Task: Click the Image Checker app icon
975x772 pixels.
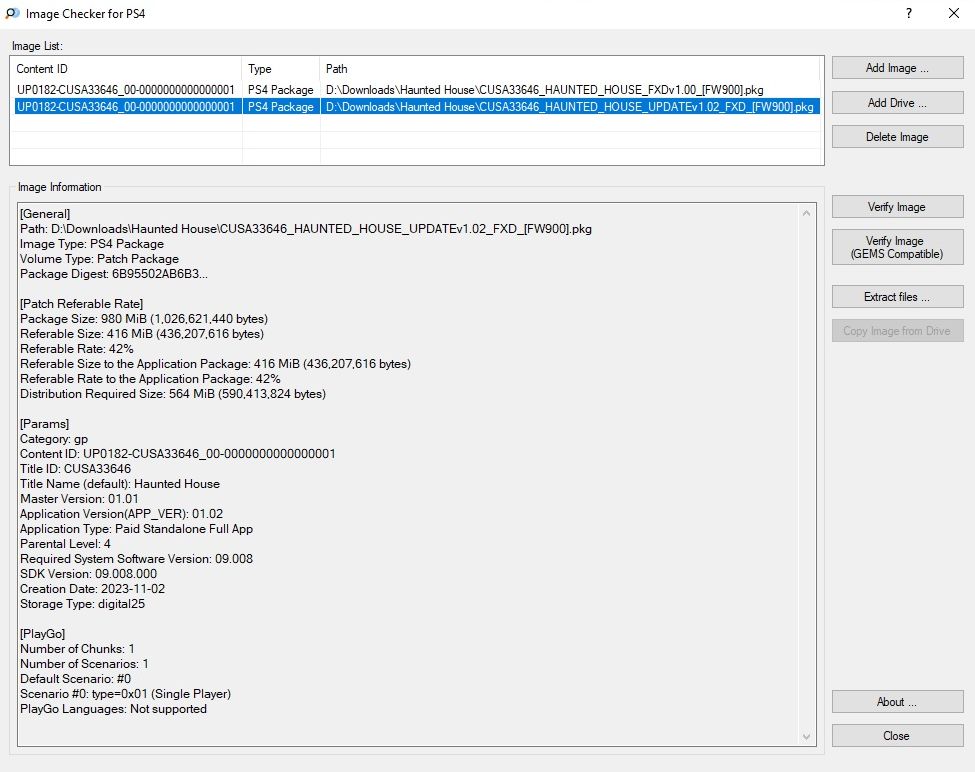Action: point(12,14)
